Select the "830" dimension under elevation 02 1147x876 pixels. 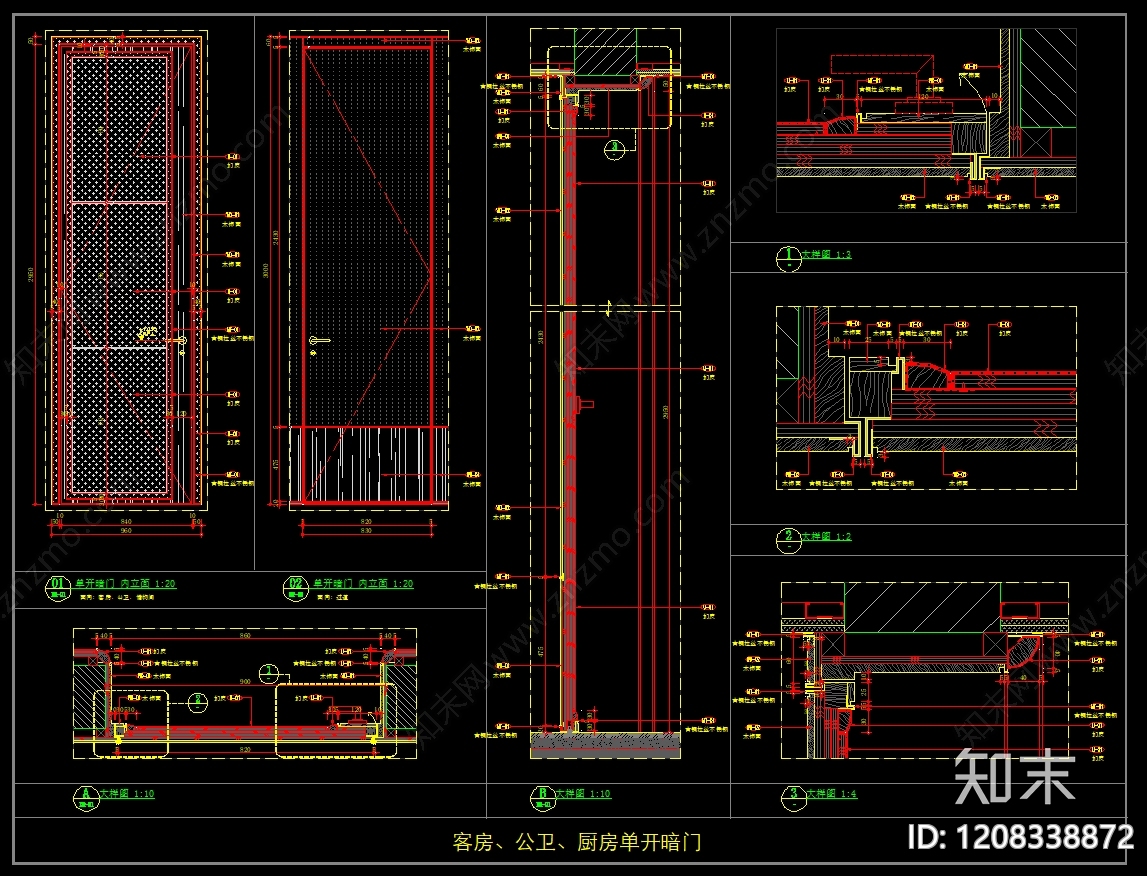coord(366,531)
